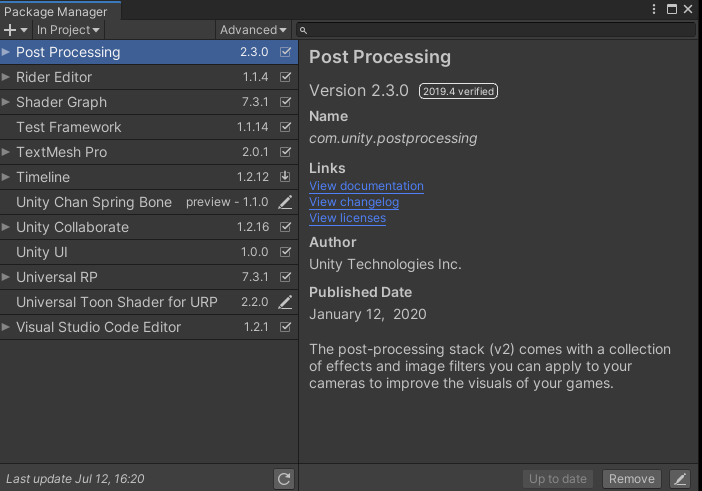Expand TextMesh Pro versions arrow
Screen dimensions: 702x491
click(6, 152)
